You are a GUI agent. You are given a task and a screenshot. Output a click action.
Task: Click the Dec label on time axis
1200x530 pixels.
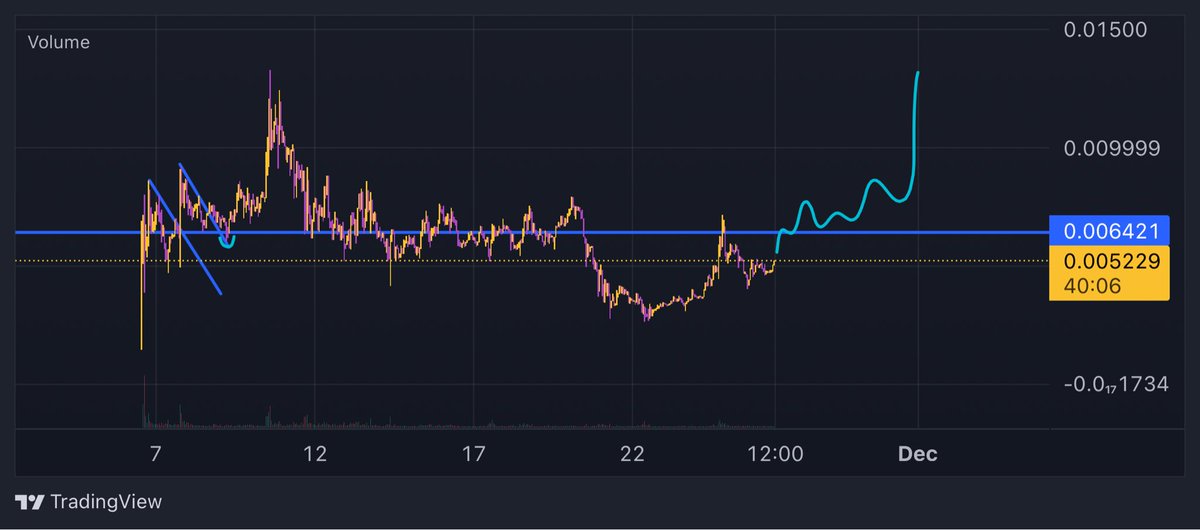[918, 454]
